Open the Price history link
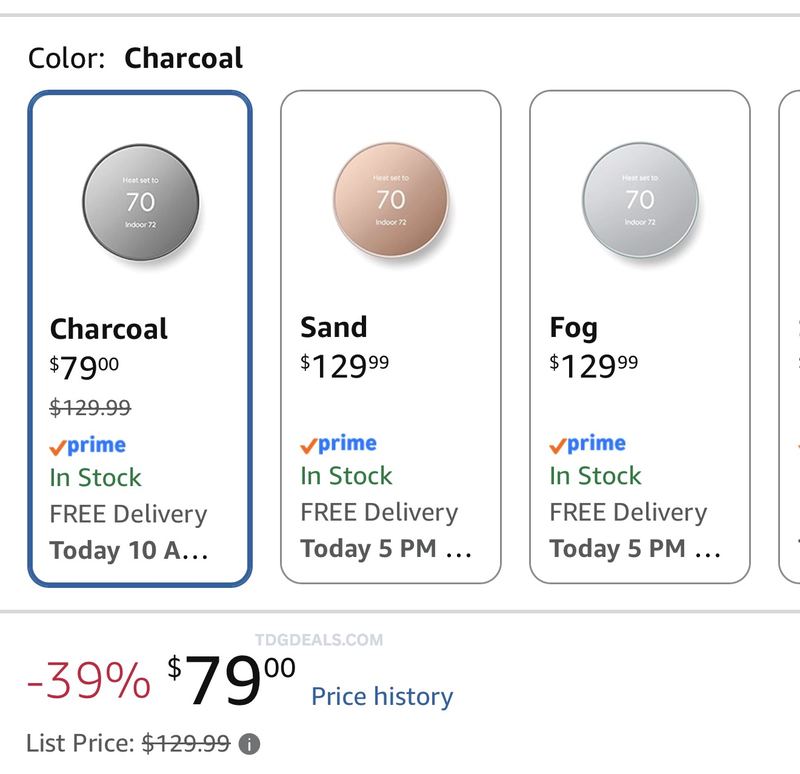The image size is (800, 774). pos(382,696)
